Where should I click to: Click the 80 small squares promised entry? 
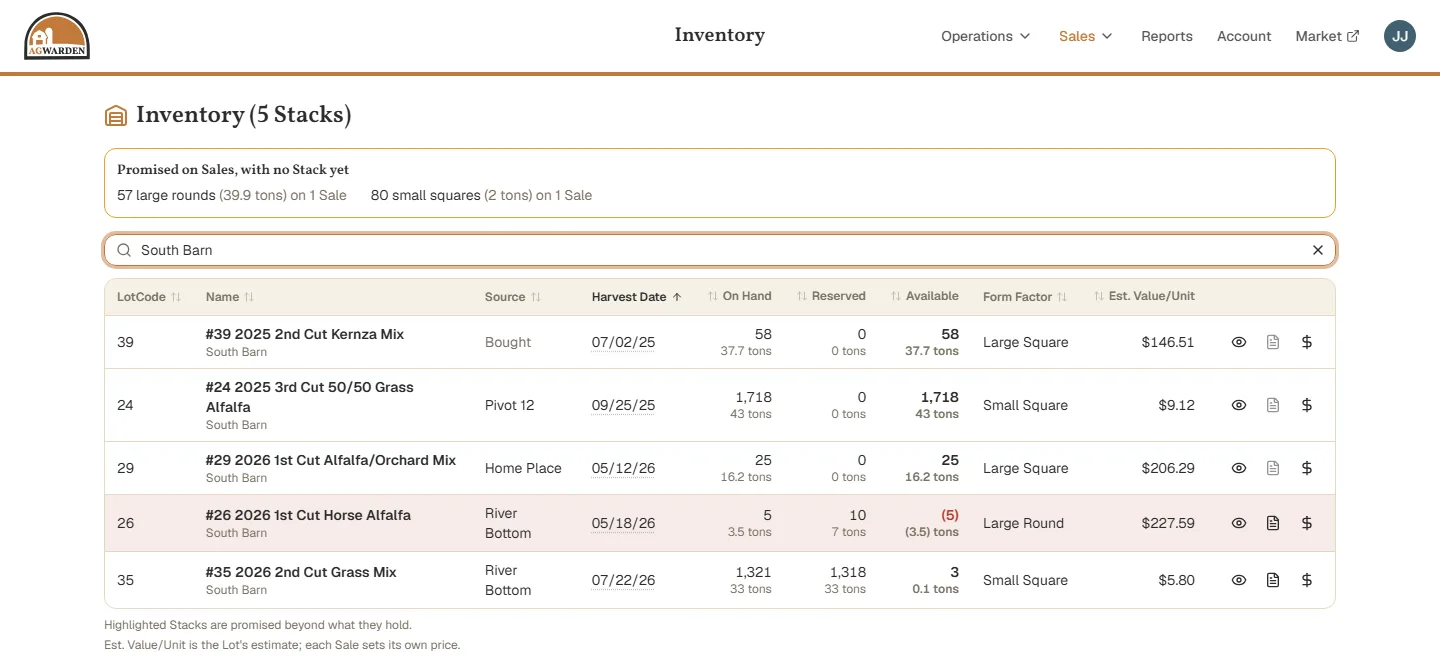481,195
